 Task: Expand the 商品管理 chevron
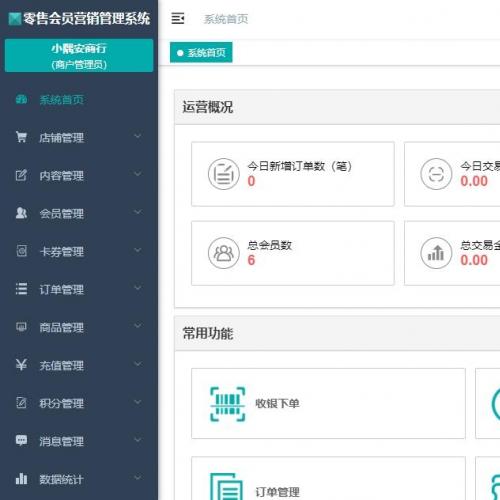(137, 326)
